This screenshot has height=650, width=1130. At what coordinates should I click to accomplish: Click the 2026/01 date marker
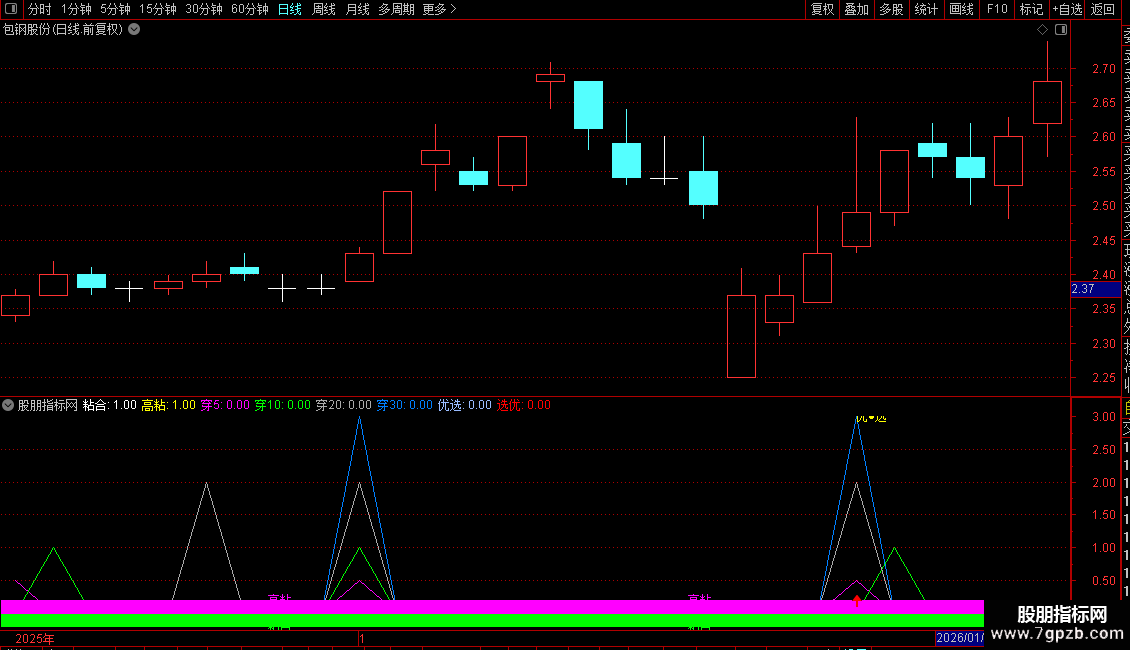(x=959, y=638)
